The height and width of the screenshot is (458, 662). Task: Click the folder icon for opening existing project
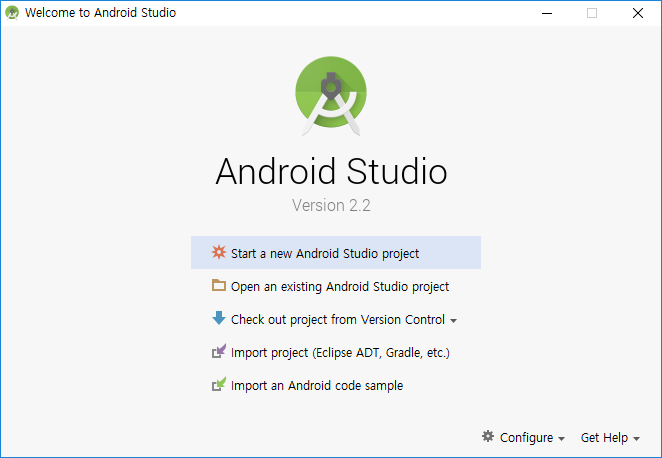pyautogui.click(x=219, y=285)
